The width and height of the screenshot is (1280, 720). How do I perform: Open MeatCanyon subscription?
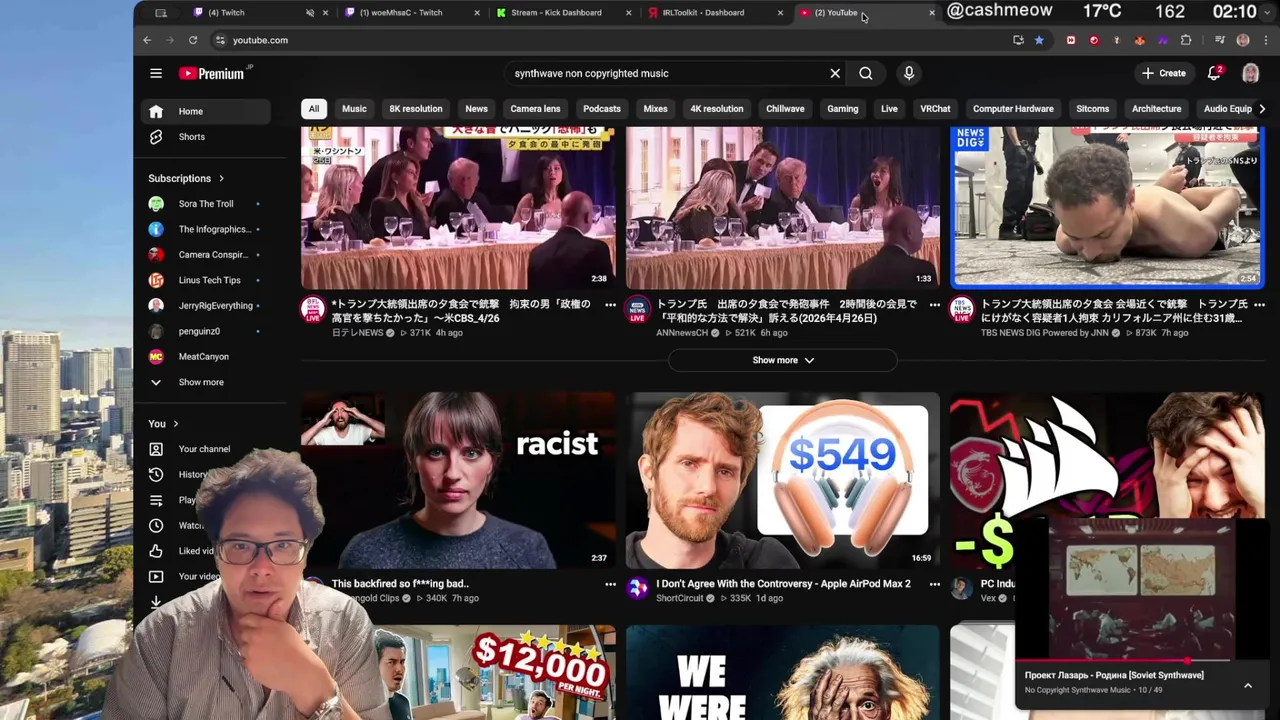(204, 357)
